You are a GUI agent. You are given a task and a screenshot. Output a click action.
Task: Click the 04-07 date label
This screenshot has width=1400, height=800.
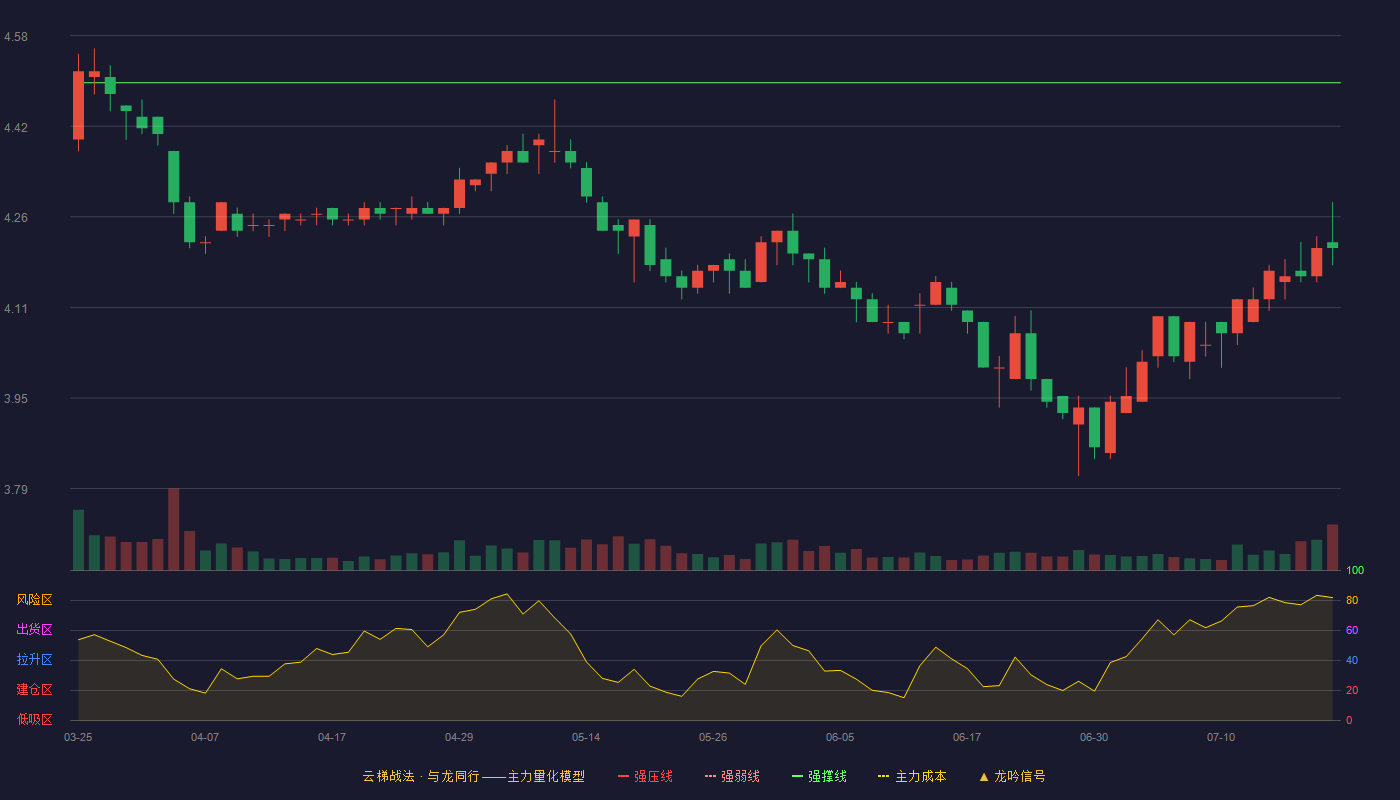click(205, 737)
